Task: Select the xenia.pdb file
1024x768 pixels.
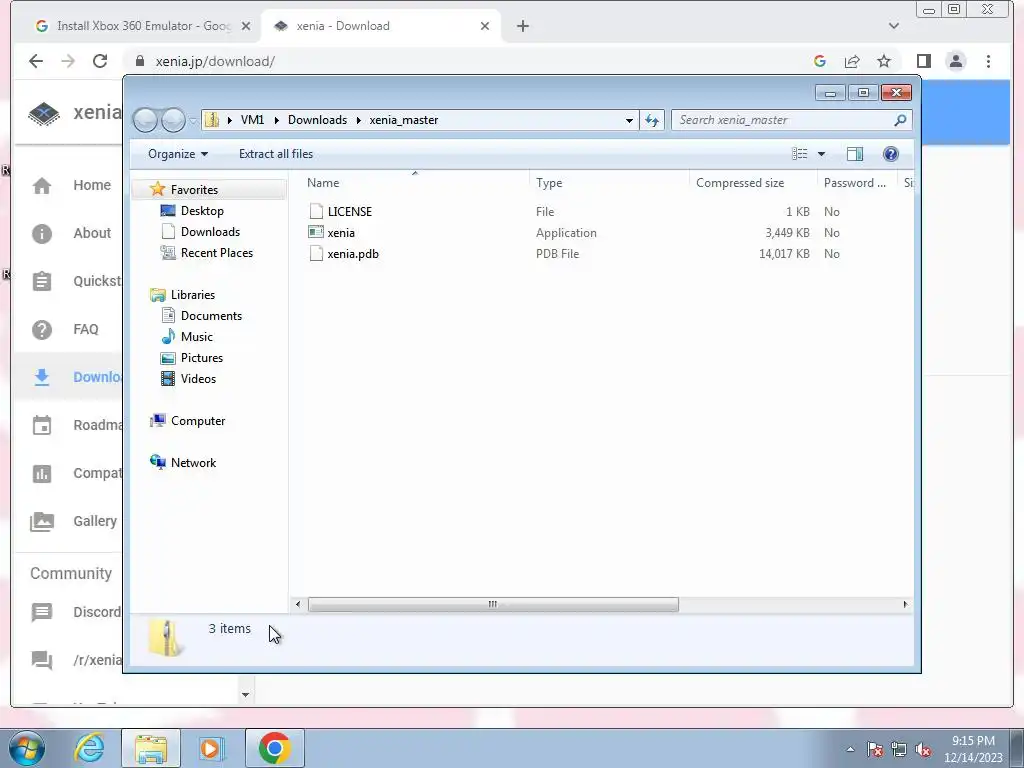Action: point(353,253)
